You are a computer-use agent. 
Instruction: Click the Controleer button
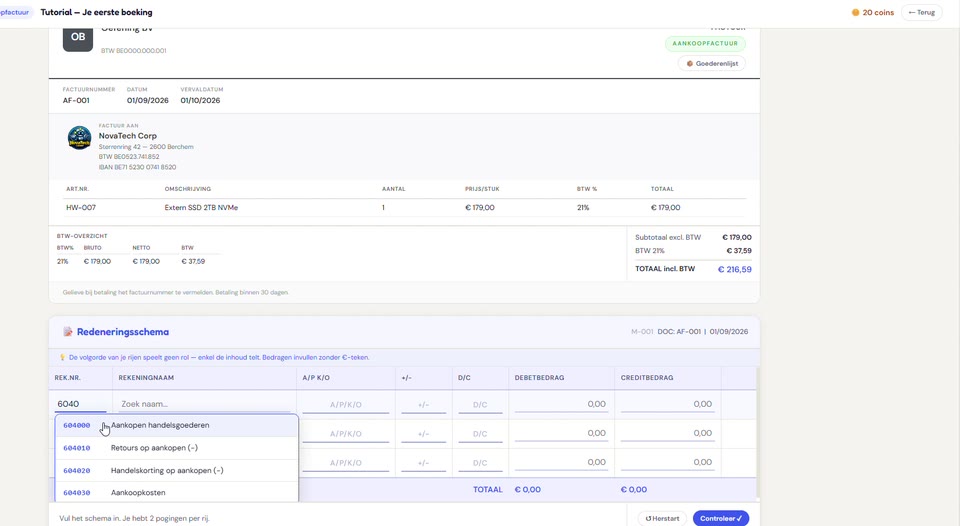[721, 519]
